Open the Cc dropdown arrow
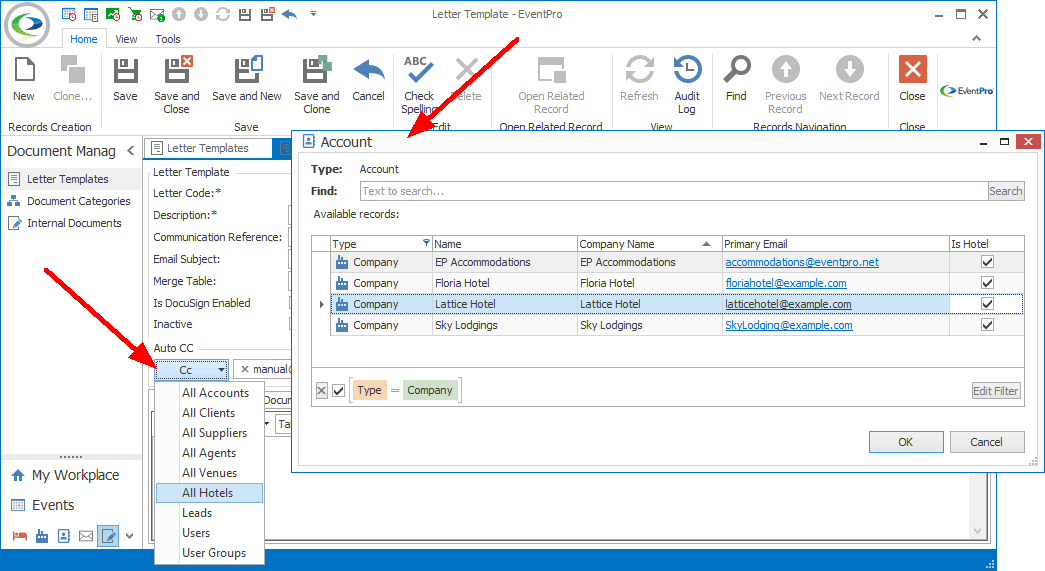Screen dimensions: 1045x571 tap(221, 370)
